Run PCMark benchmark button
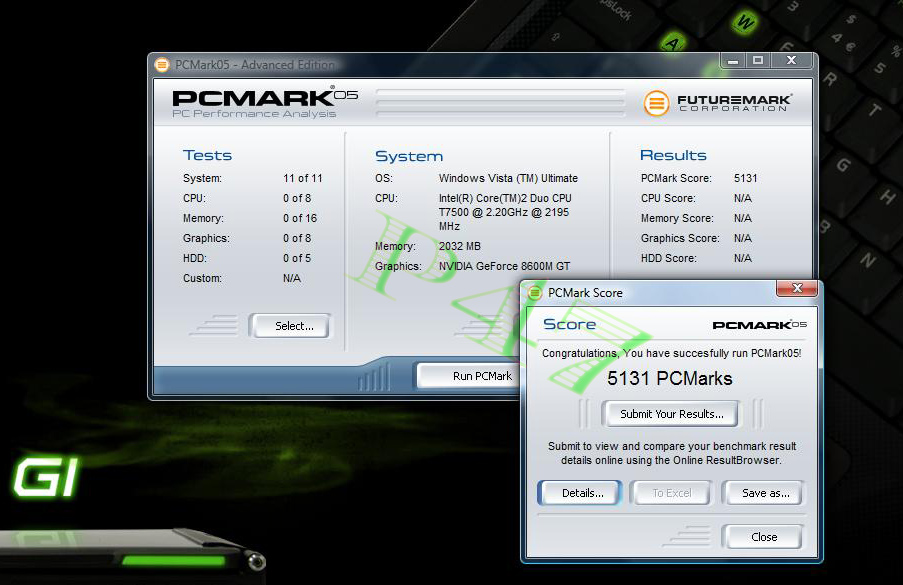The image size is (903, 585). 468,376
